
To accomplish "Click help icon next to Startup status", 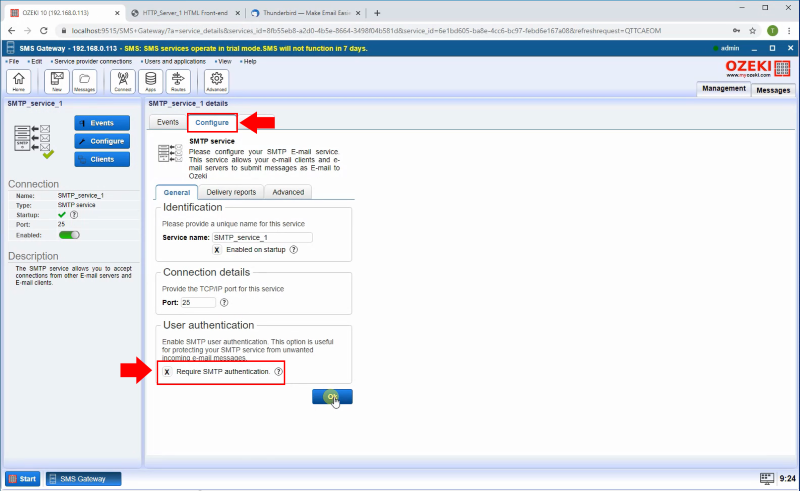I will click(x=74, y=215).
